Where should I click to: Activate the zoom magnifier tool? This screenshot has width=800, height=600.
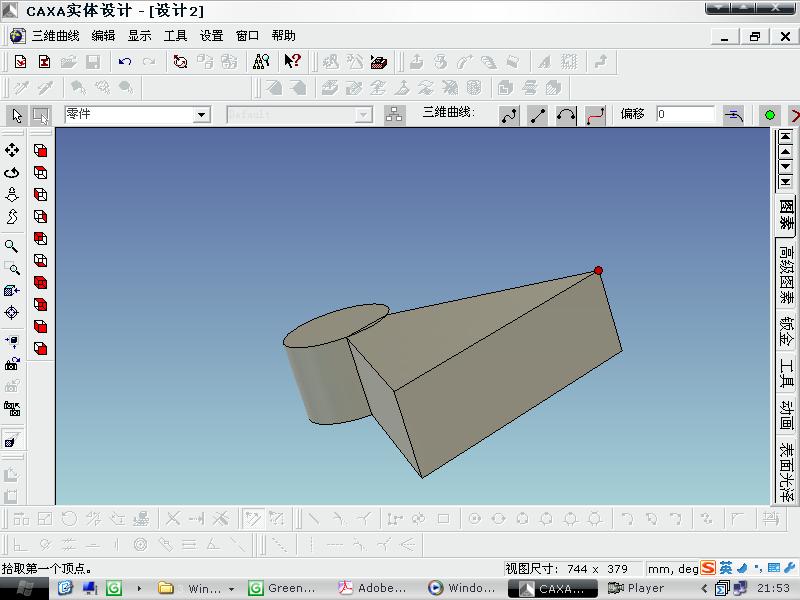12,246
